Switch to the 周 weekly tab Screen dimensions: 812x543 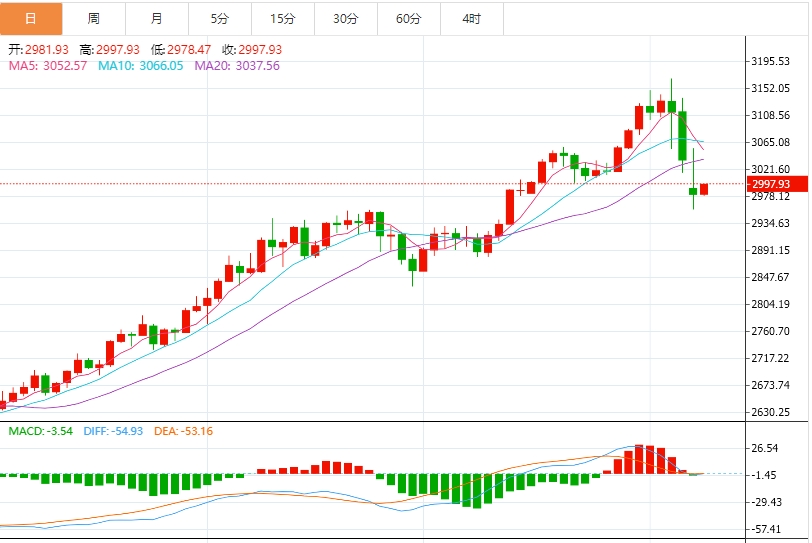click(94, 19)
